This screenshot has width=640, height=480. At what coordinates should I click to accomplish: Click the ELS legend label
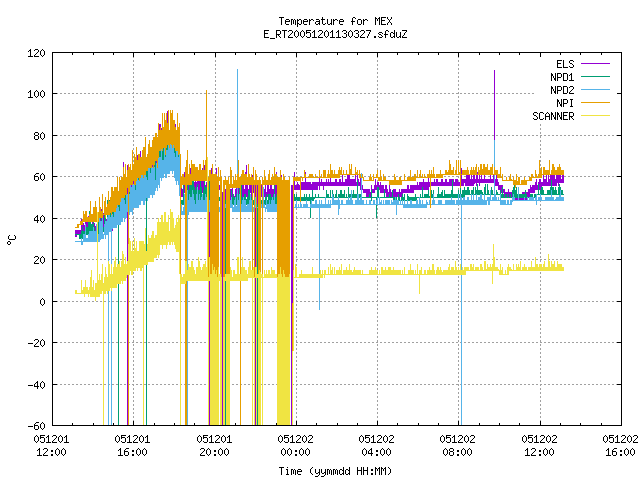(x=565, y=64)
